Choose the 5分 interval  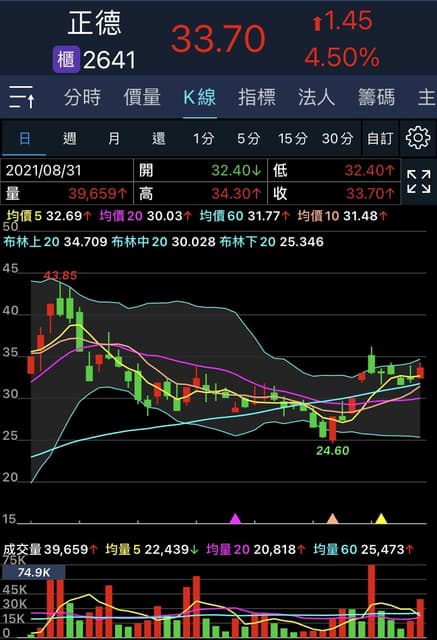pos(248,139)
